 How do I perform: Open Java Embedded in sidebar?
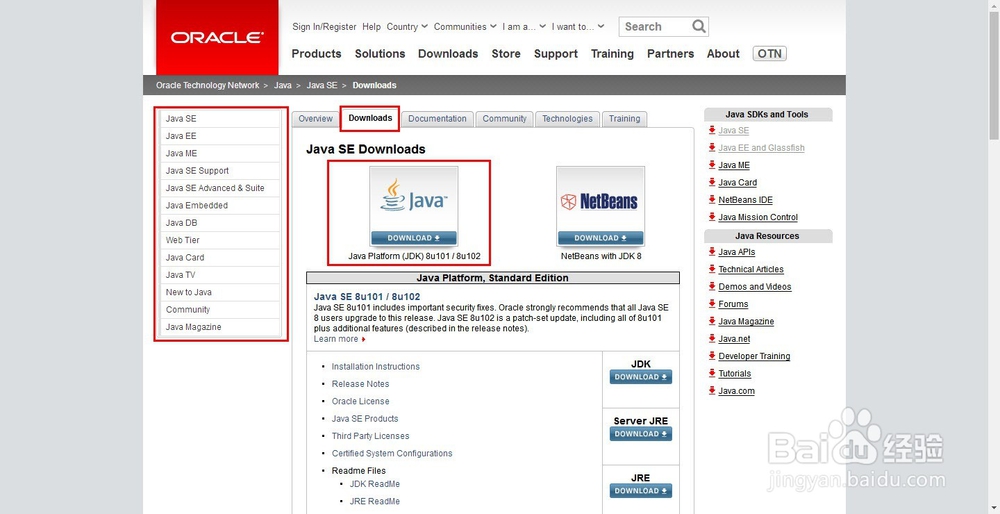220,205
